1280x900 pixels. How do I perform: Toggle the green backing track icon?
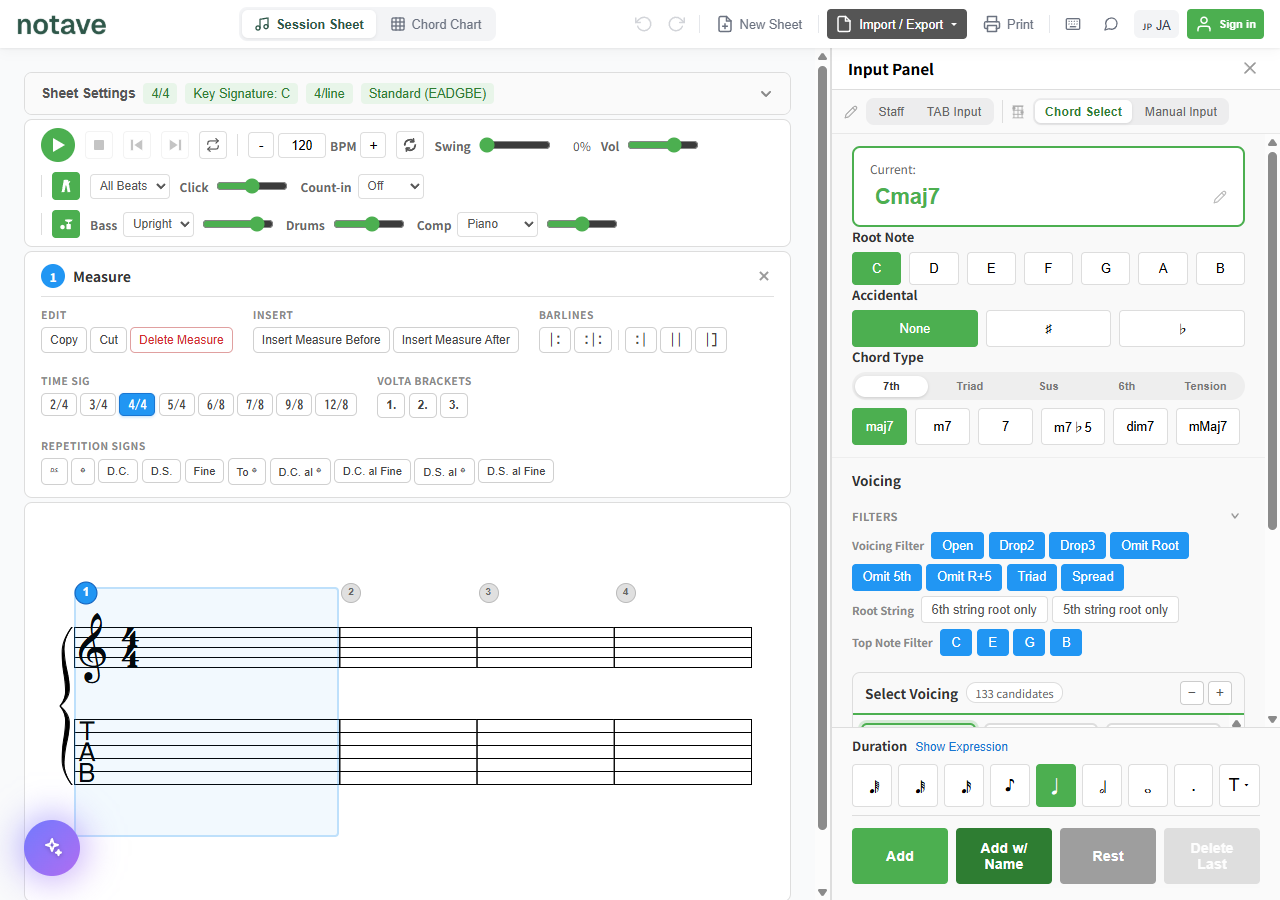click(x=66, y=224)
